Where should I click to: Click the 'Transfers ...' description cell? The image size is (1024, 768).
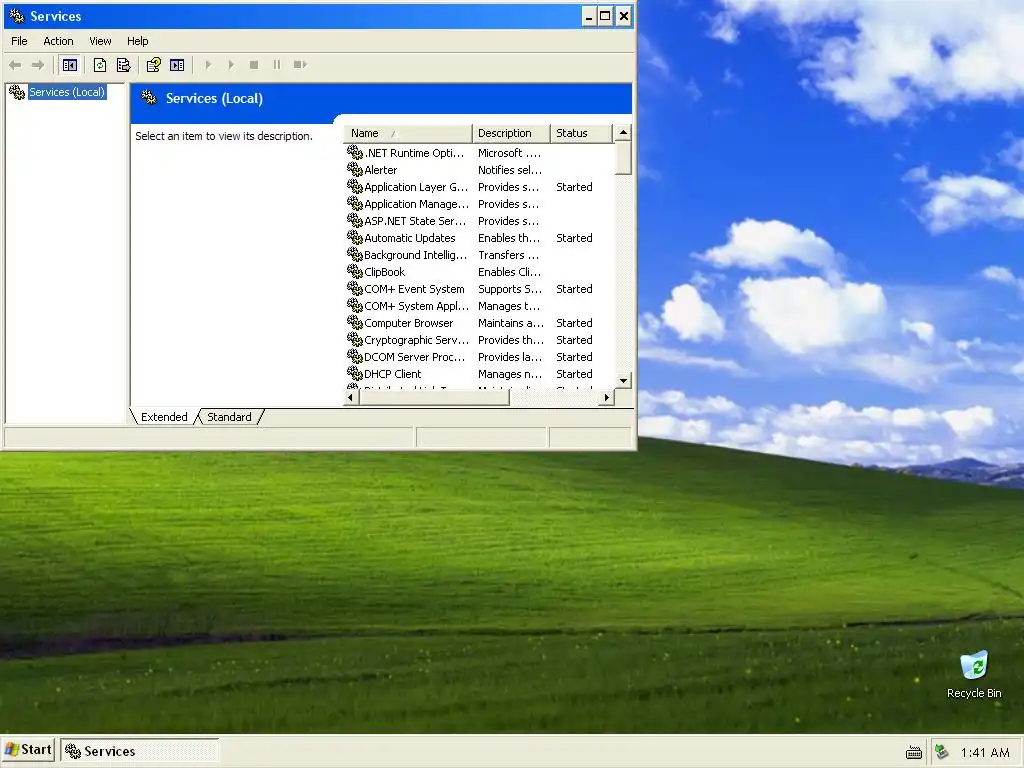coord(508,255)
